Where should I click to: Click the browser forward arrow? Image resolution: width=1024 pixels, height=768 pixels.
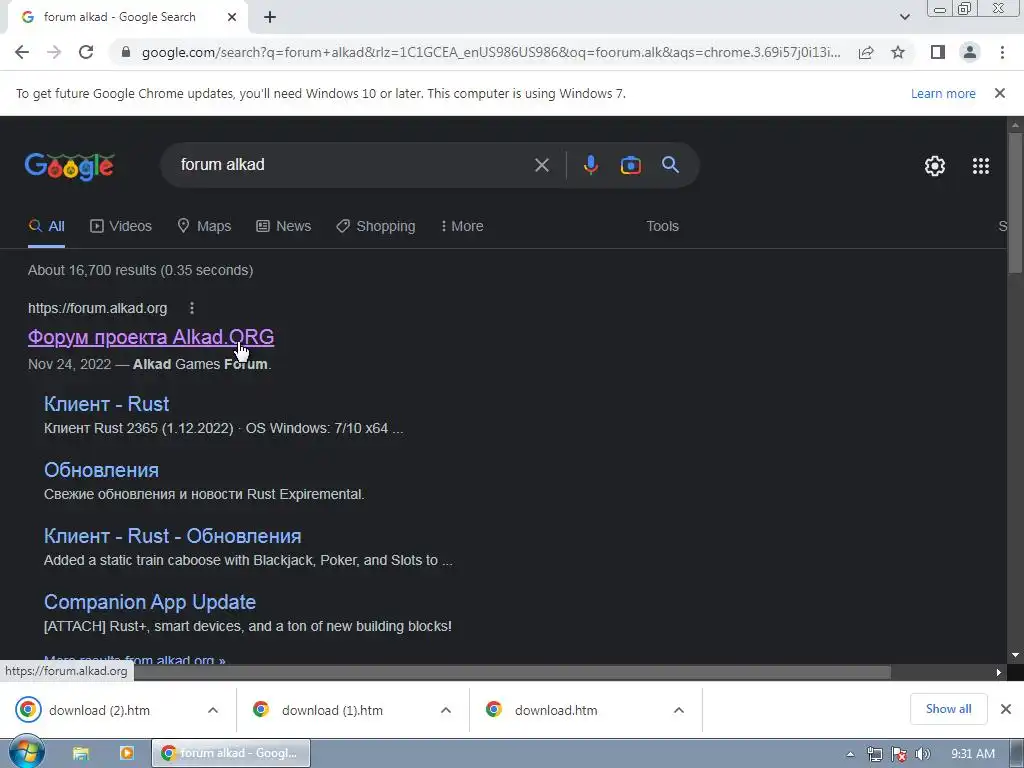(54, 52)
